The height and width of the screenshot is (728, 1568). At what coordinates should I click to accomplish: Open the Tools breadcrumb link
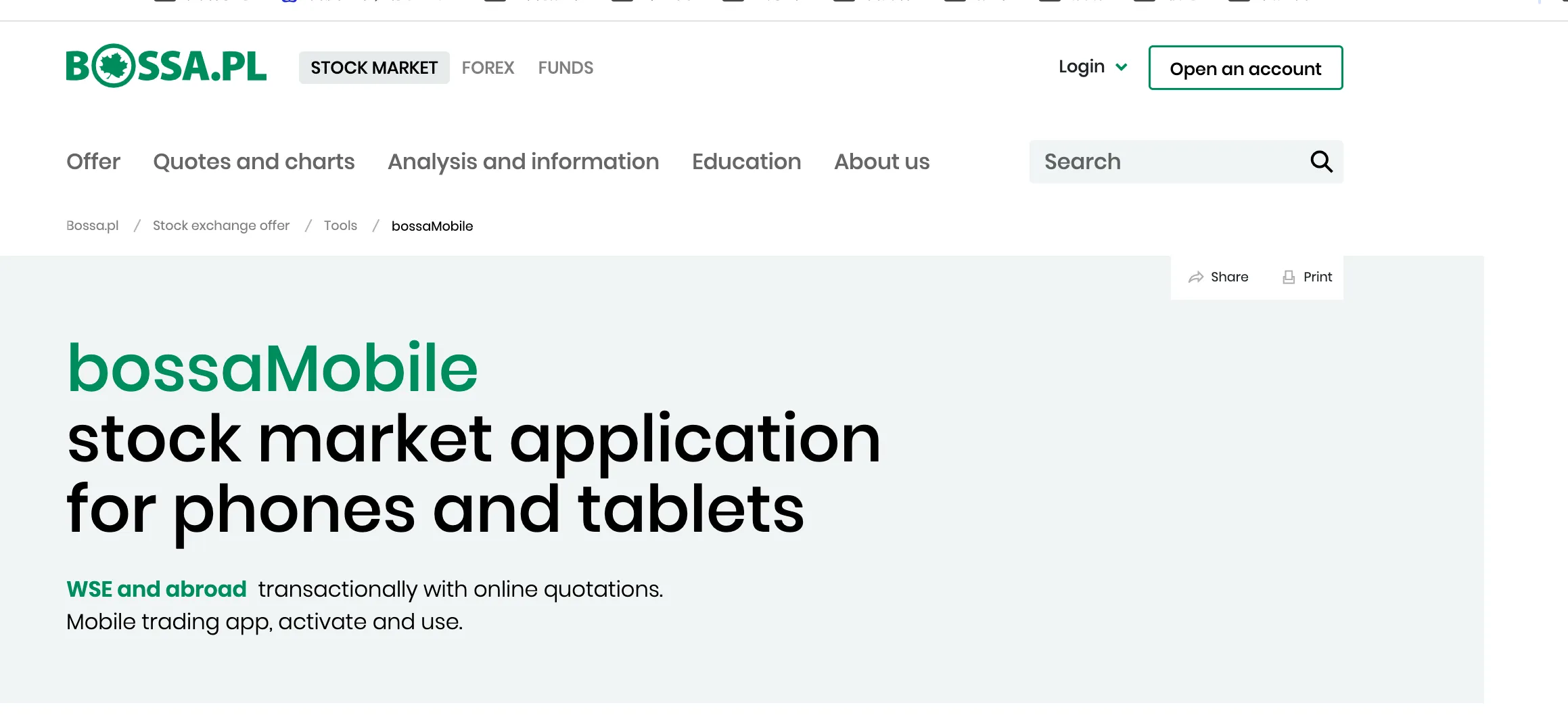click(340, 226)
